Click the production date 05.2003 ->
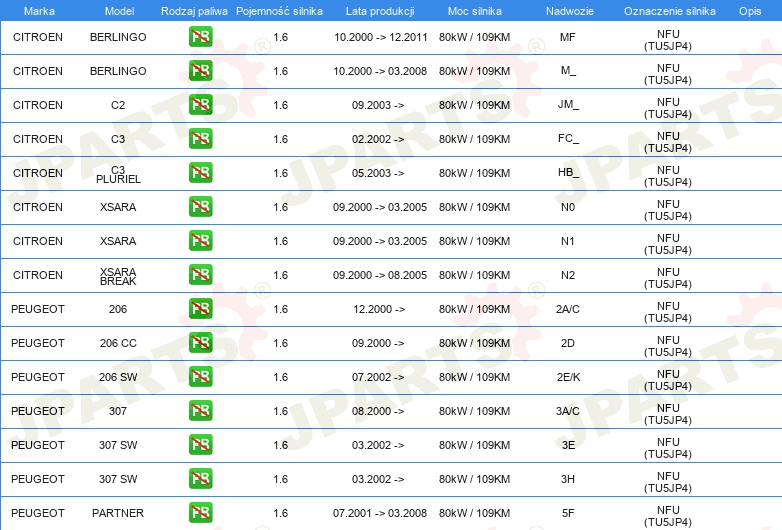 tap(378, 173)
